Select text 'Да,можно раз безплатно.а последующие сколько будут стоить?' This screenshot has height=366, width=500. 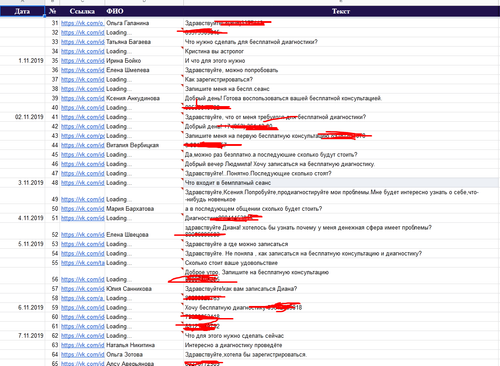271,155
